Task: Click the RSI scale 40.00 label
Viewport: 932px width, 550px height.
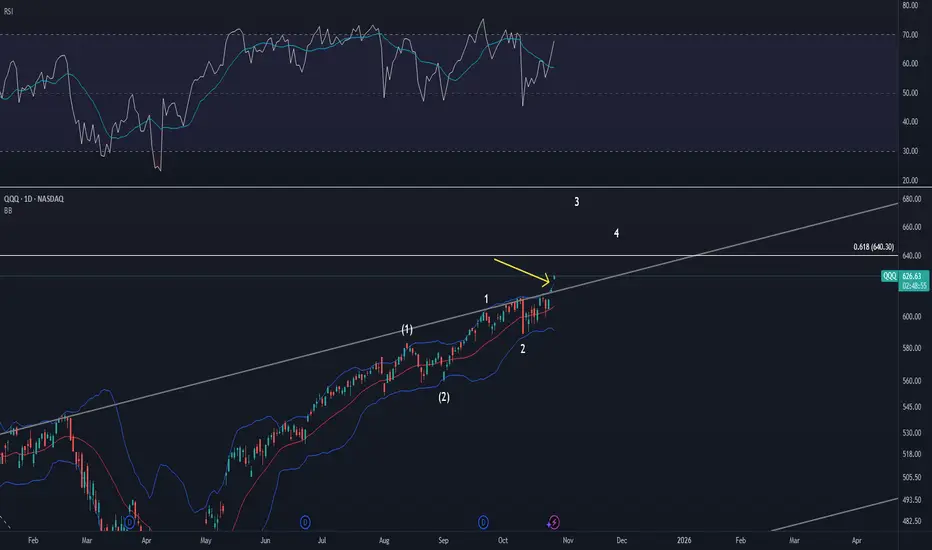Action: [x=910, y=122]
